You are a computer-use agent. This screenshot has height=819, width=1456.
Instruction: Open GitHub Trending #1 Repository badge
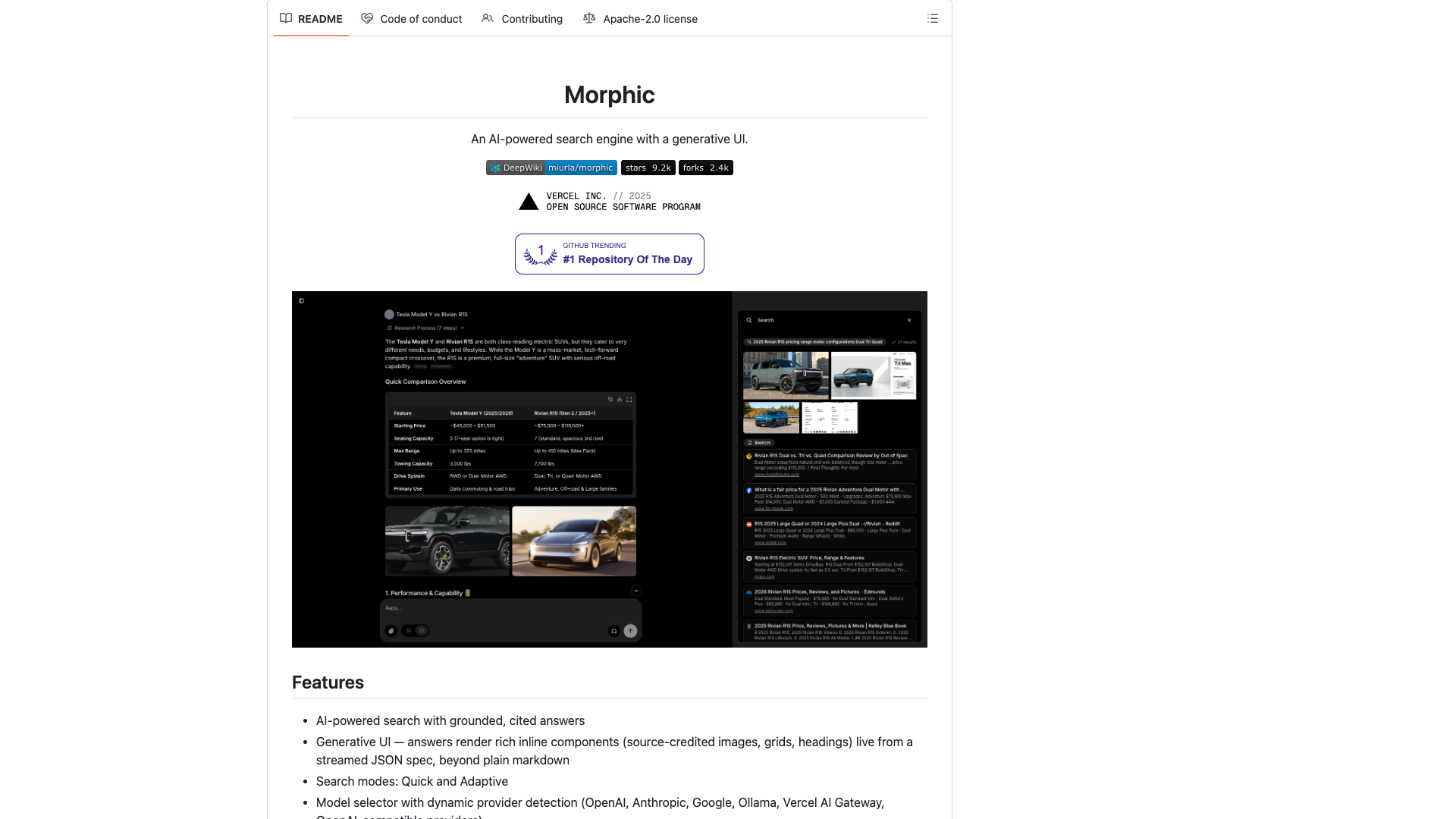click(x=610, y=254)
